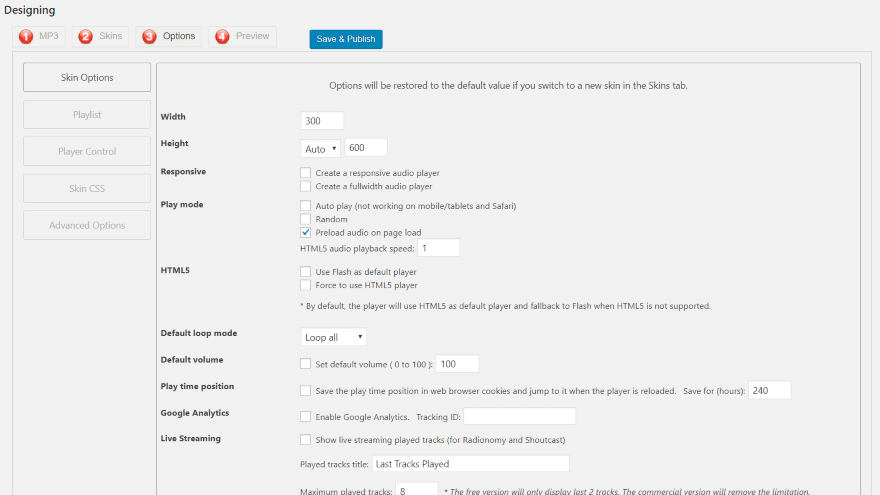Screen dimensions: 880x495
Task: Focus the Tracking ID text field
Action: tap(519, 416)
